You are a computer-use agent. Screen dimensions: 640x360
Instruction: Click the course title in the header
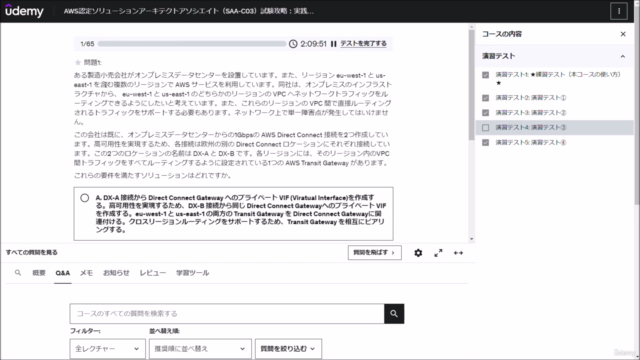click(189, 11)
